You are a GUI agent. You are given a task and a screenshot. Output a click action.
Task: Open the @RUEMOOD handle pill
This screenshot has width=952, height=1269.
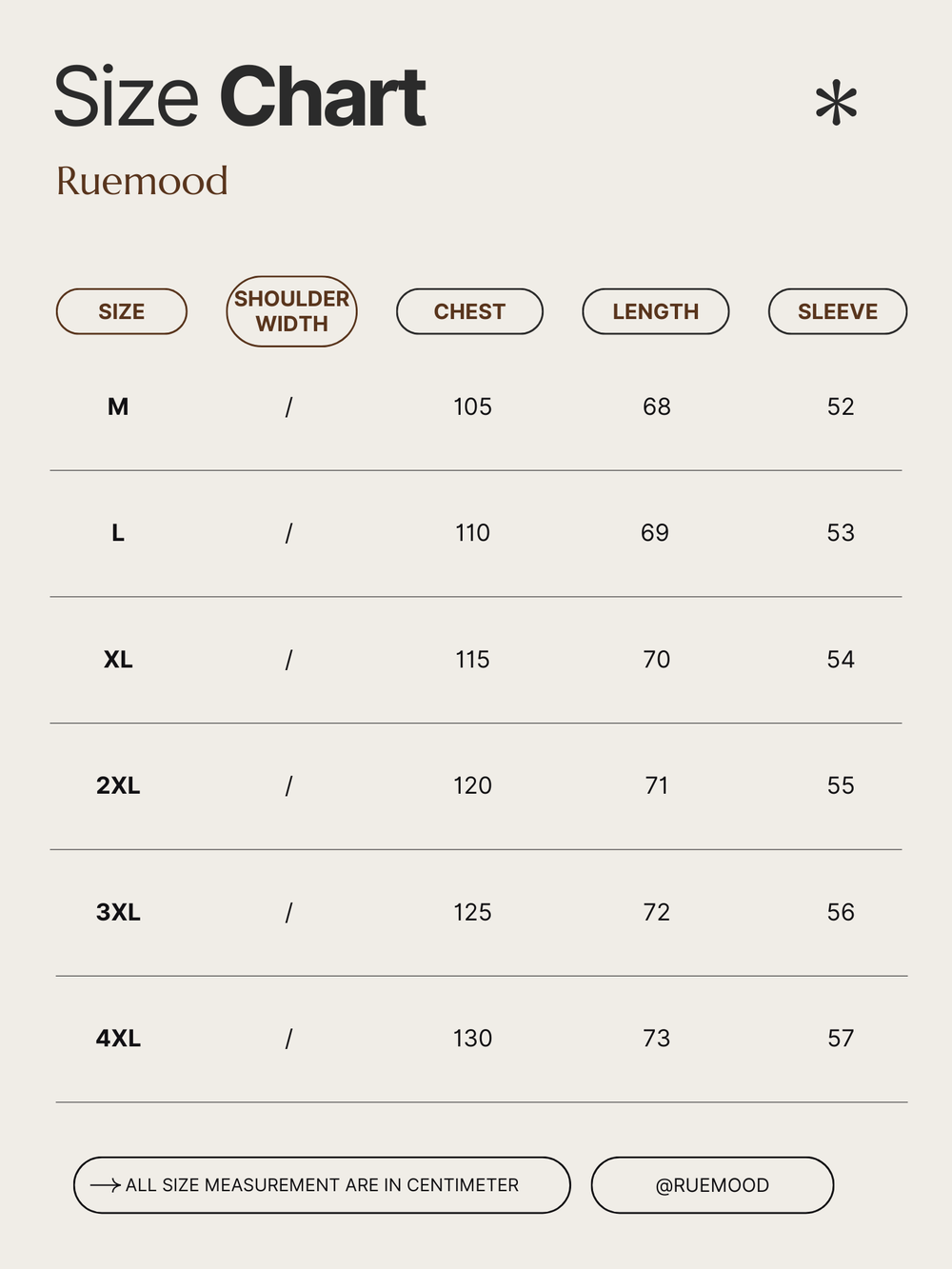pyautogui.click(x=712, y=1185)
